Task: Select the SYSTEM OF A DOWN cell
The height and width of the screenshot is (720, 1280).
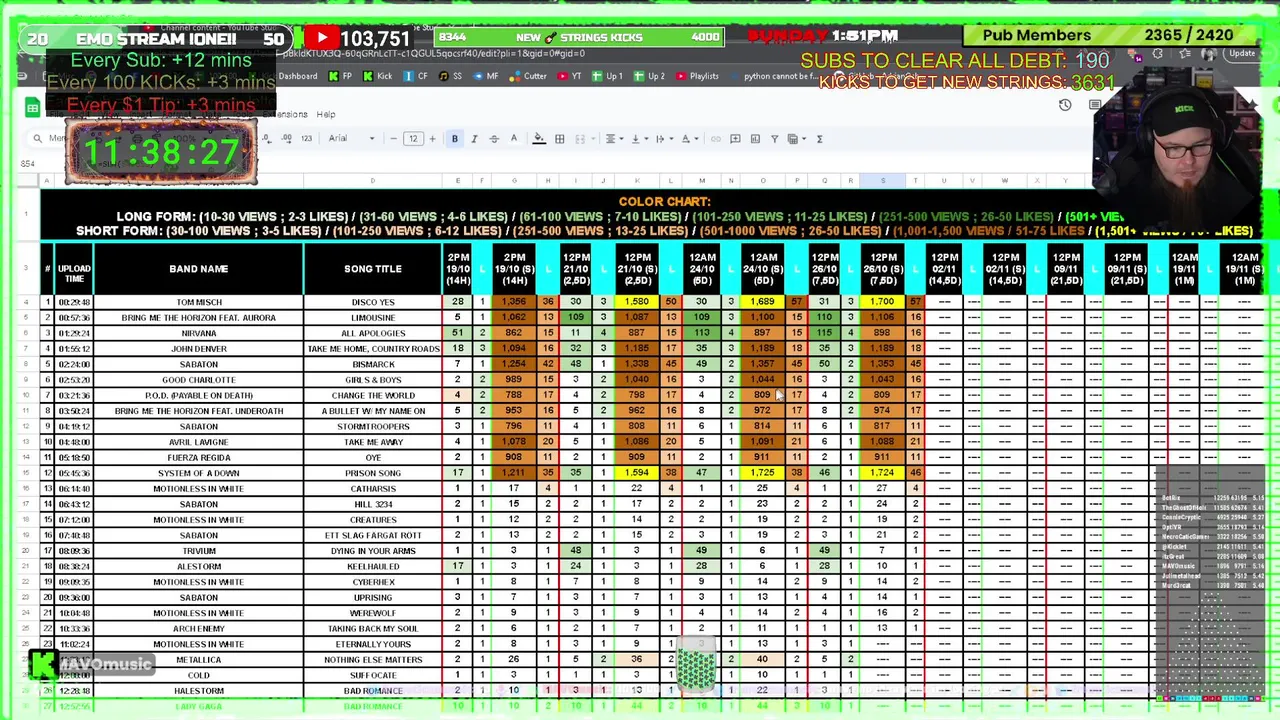Action: (198, 473)
